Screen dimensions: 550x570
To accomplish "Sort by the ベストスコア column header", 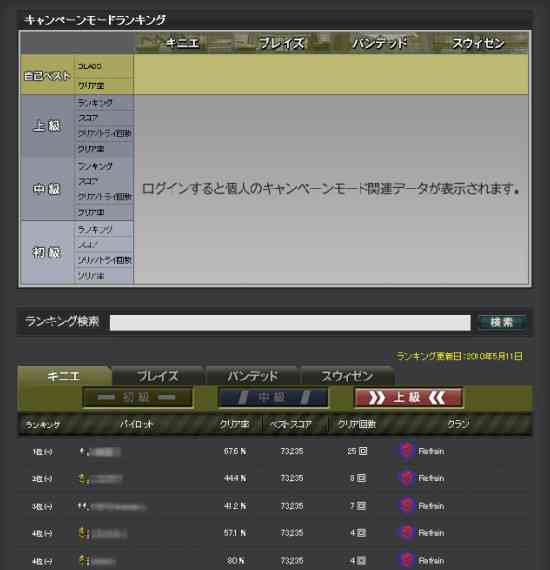I will [x=291, y=424].
